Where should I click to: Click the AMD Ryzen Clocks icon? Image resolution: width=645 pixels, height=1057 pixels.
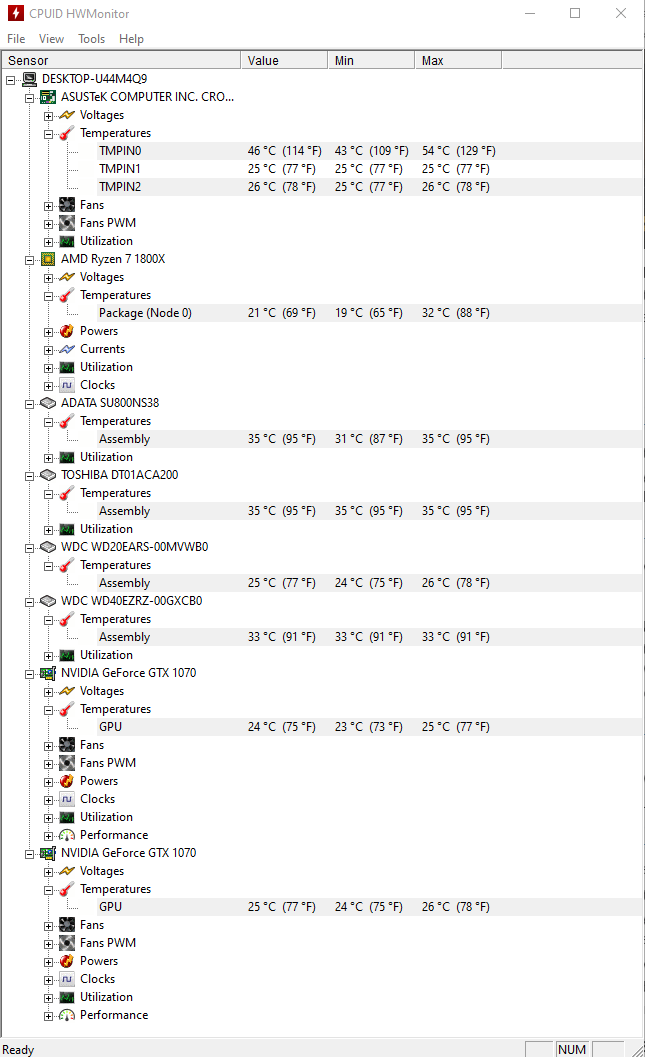(67, 385)
